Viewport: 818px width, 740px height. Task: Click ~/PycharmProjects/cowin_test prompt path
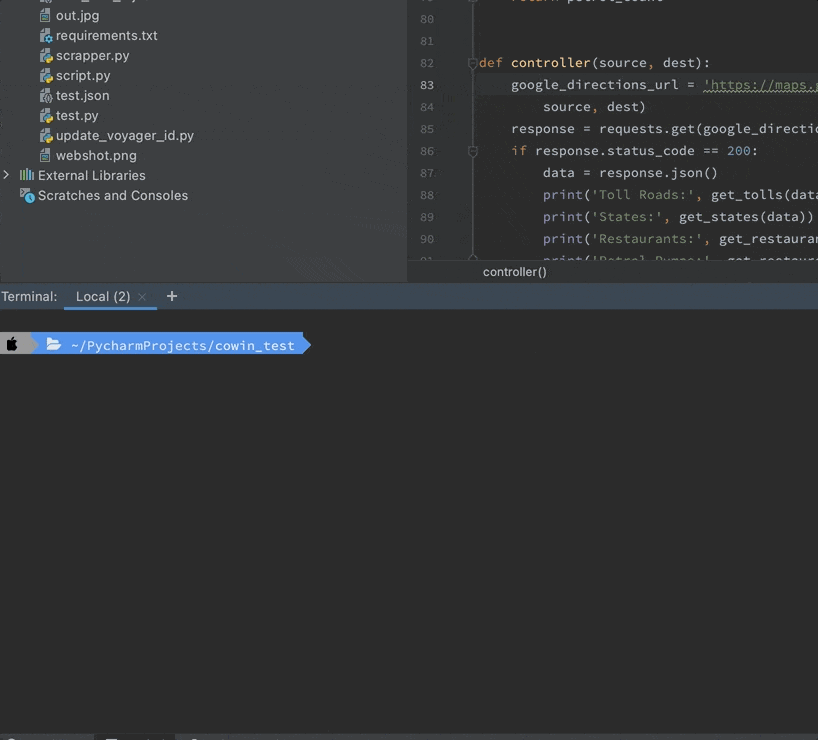coord(183,345)
